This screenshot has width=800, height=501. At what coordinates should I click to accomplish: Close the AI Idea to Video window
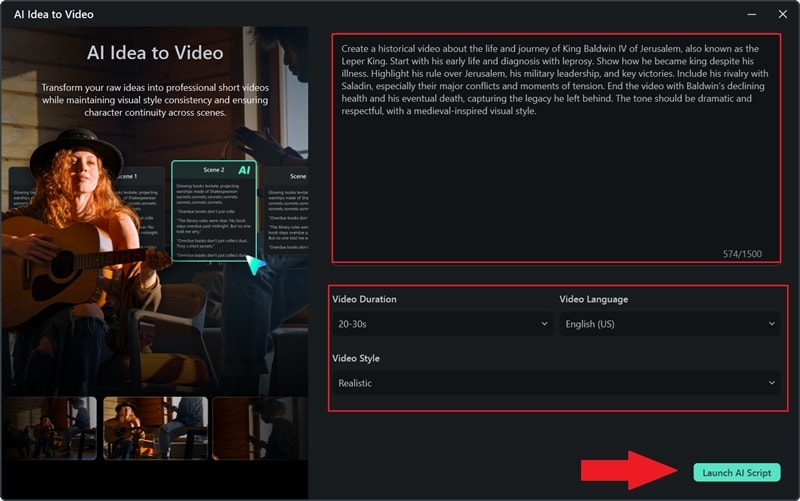click(x=783, y=14)
